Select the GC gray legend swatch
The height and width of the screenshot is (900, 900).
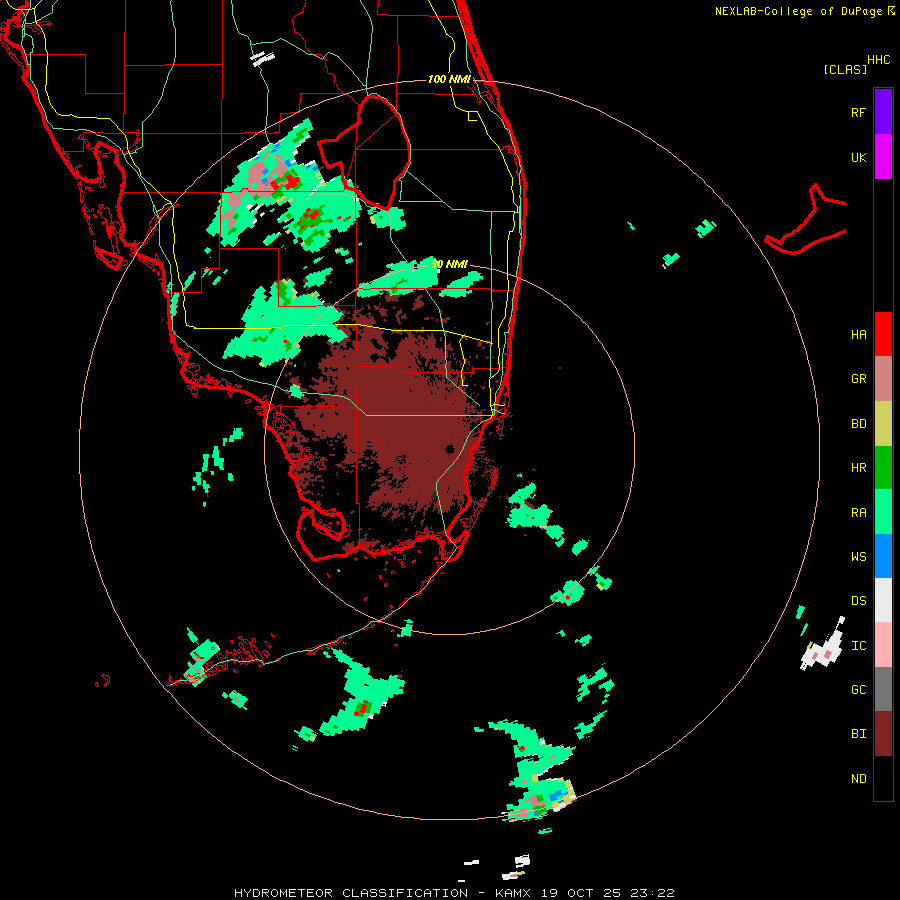(x=883, y=689)
